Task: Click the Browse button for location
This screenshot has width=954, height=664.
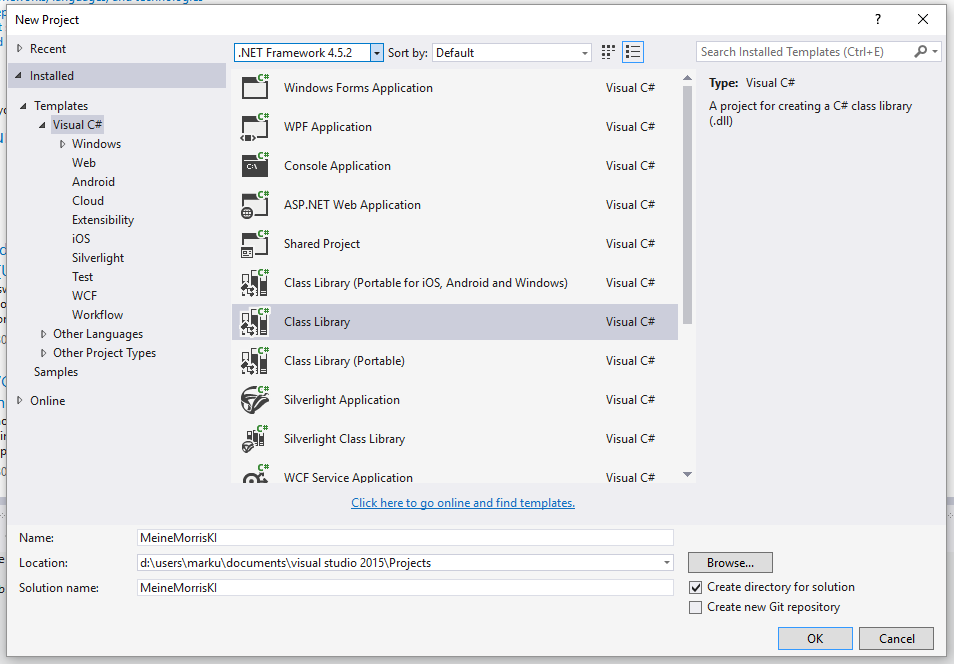Action: 730,563
